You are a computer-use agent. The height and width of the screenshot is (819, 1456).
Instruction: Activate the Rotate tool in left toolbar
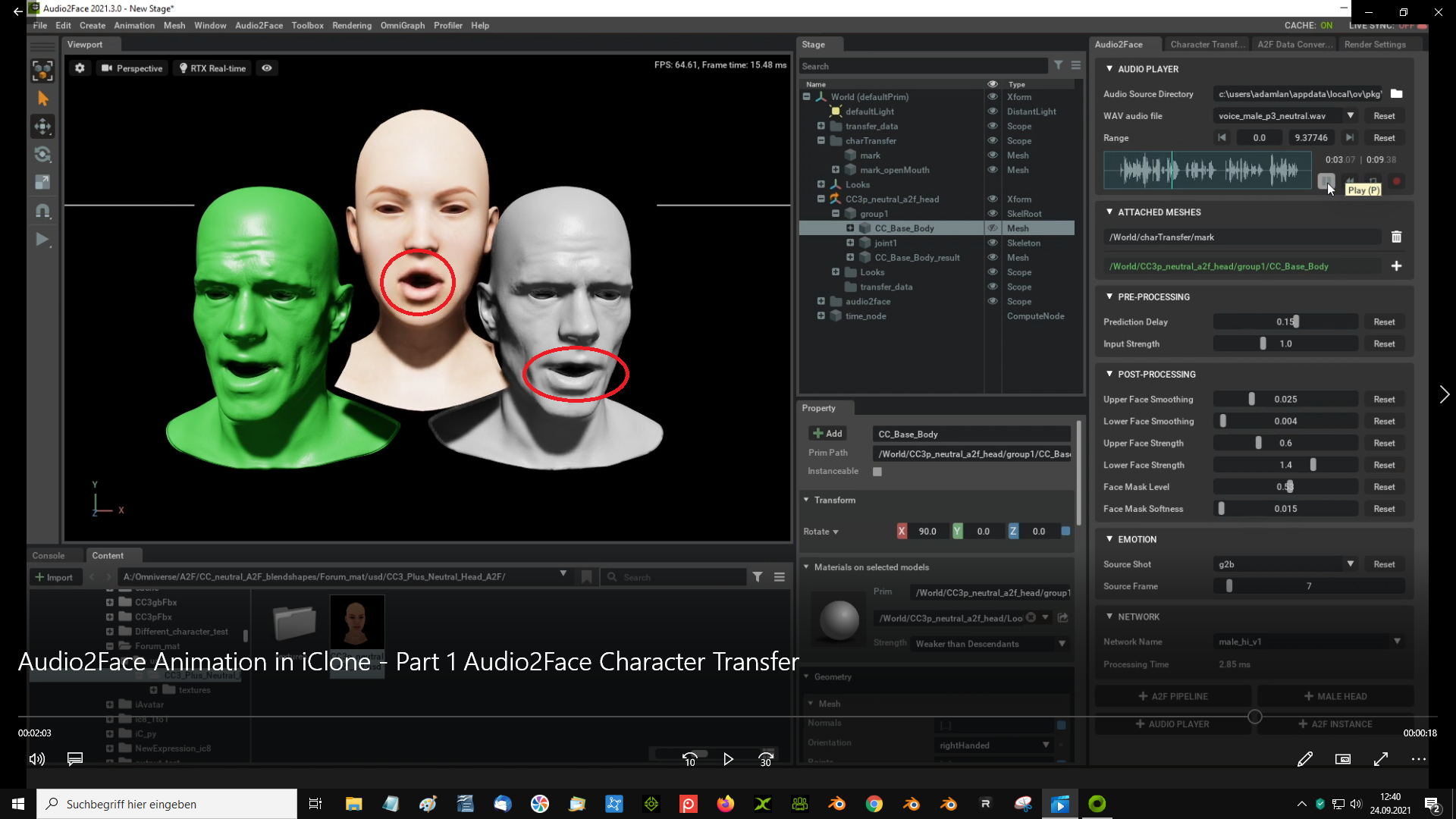[x=42, y=154]
